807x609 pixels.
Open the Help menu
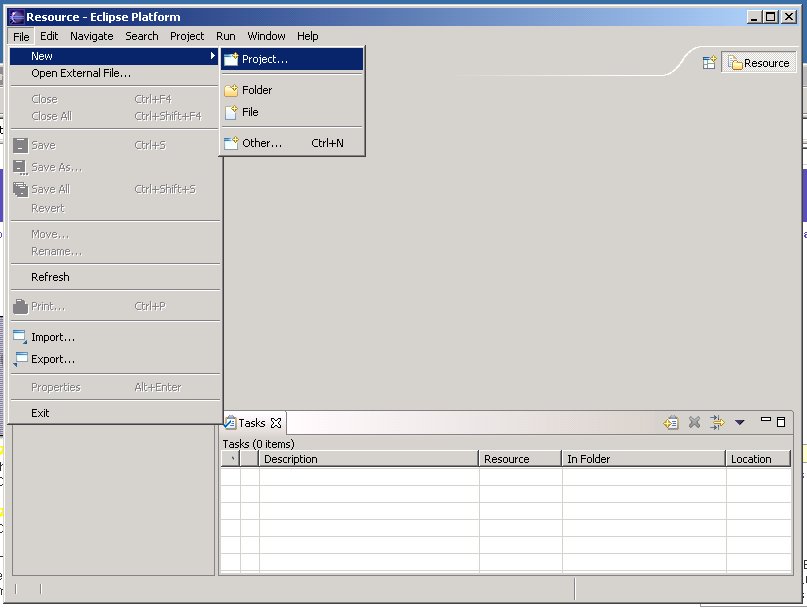pyautogui.click(x=307, y=36)
